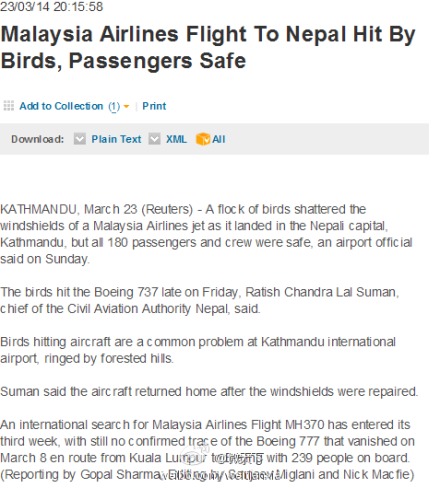The height and width of the screenshot is (488, 440).
Task: Click the Reporting by Gopal Sharma credit line
Action: (x=207, y=474)
